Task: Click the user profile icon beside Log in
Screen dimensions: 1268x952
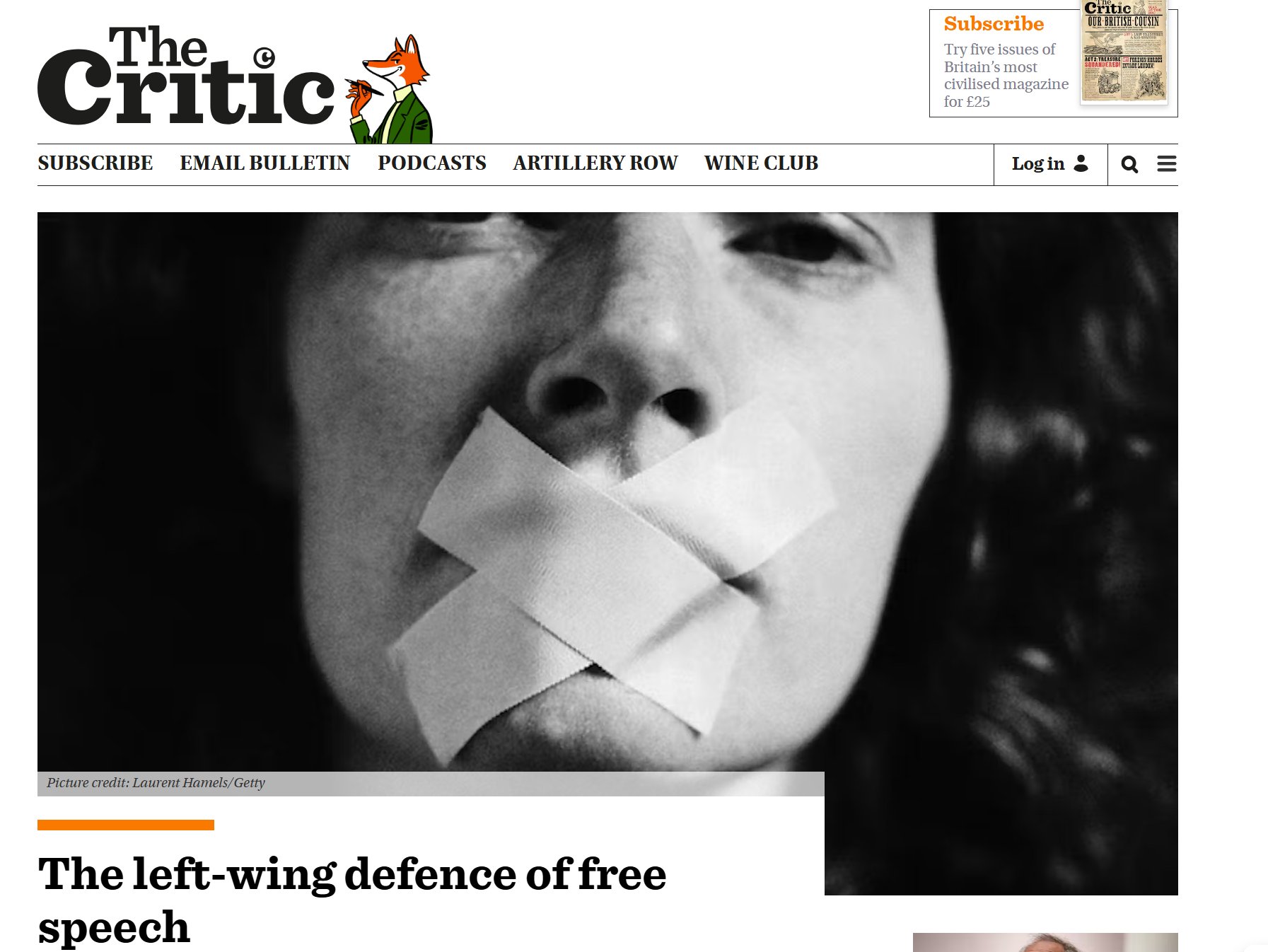Action: [1081, 163]
